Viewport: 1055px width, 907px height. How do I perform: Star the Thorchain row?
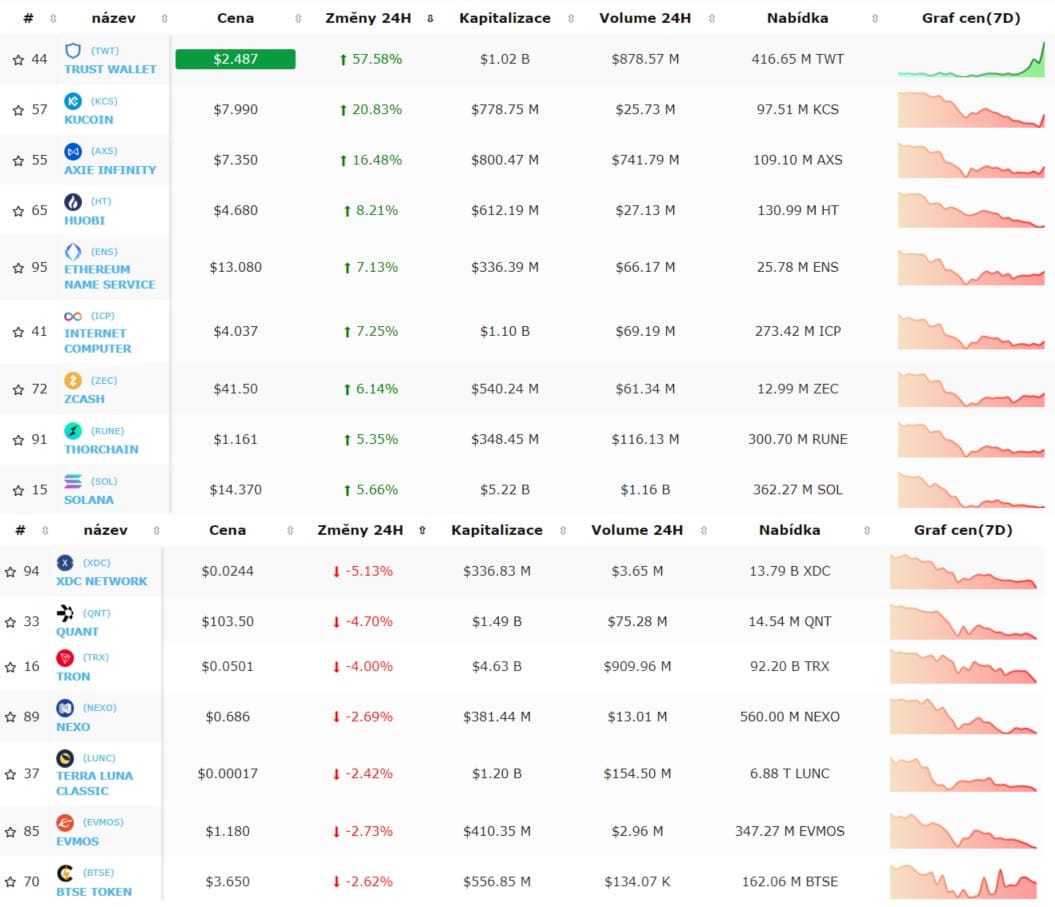pos(18,440)
